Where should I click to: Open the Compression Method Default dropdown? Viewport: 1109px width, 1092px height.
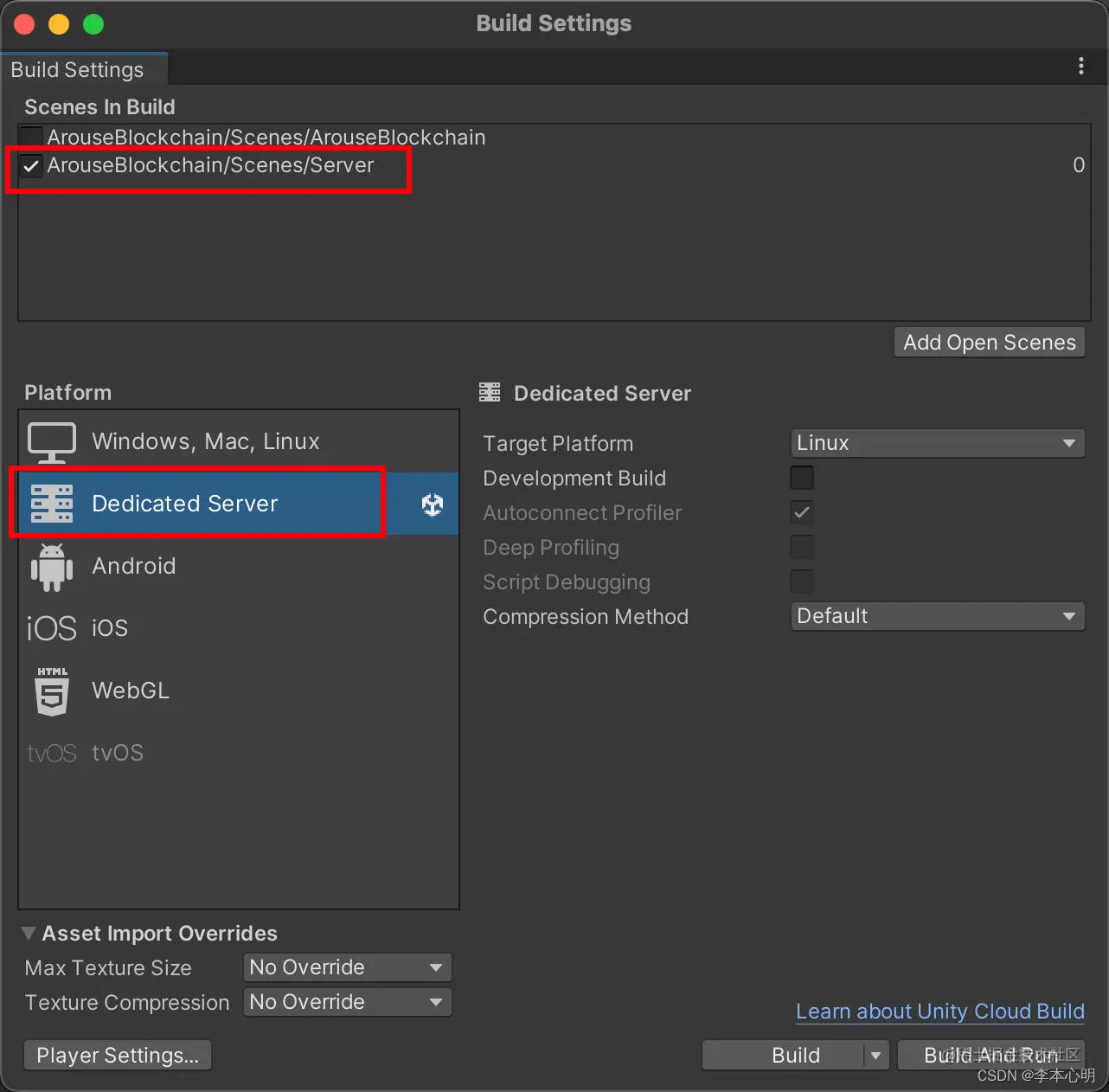click(x=938, y=616)
